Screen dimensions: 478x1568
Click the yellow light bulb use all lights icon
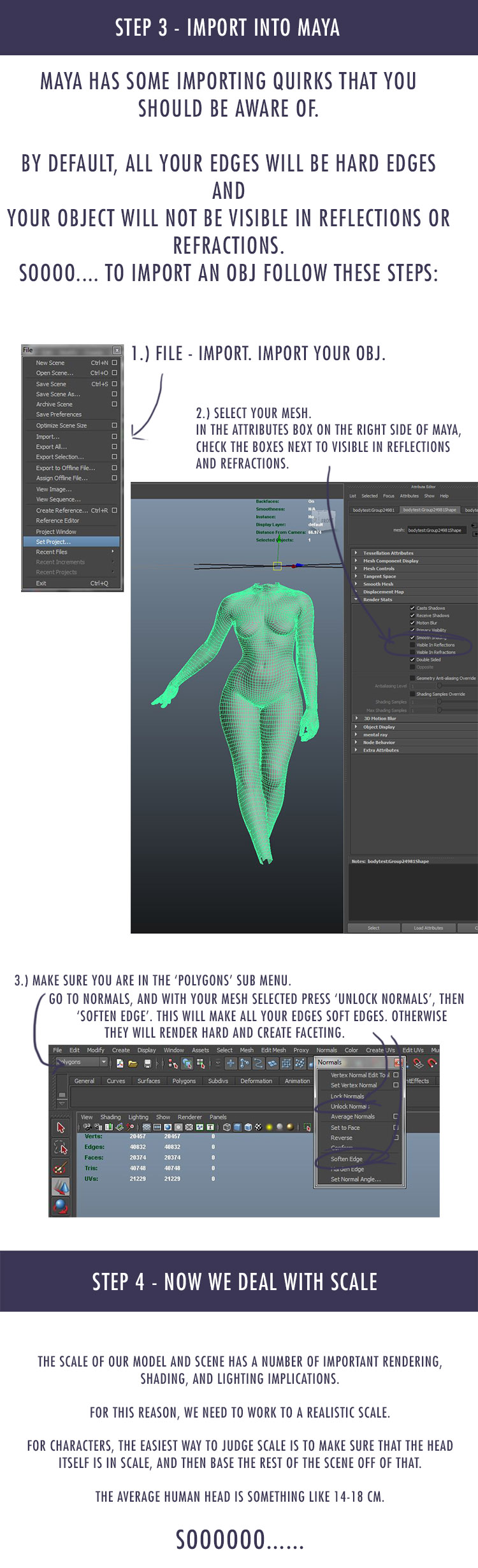[269, 1128]
